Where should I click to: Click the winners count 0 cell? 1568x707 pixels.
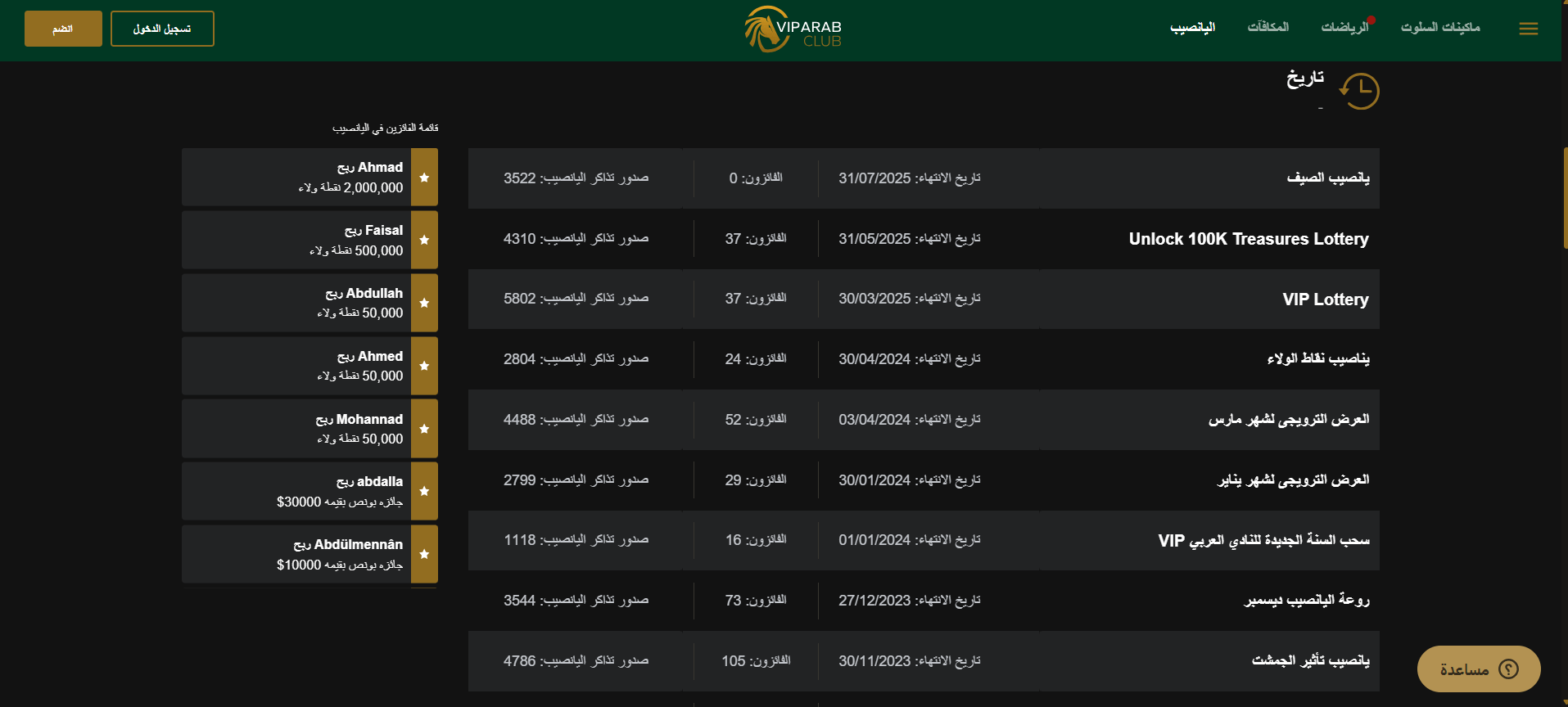tap(756, 178)
